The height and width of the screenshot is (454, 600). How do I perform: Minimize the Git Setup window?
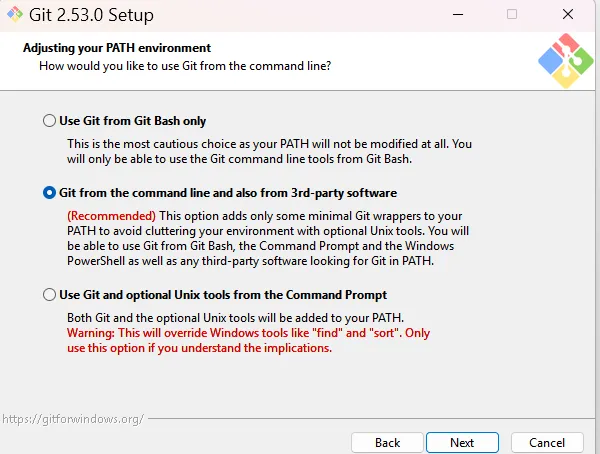pyautogui.click(x=459, y=16)
